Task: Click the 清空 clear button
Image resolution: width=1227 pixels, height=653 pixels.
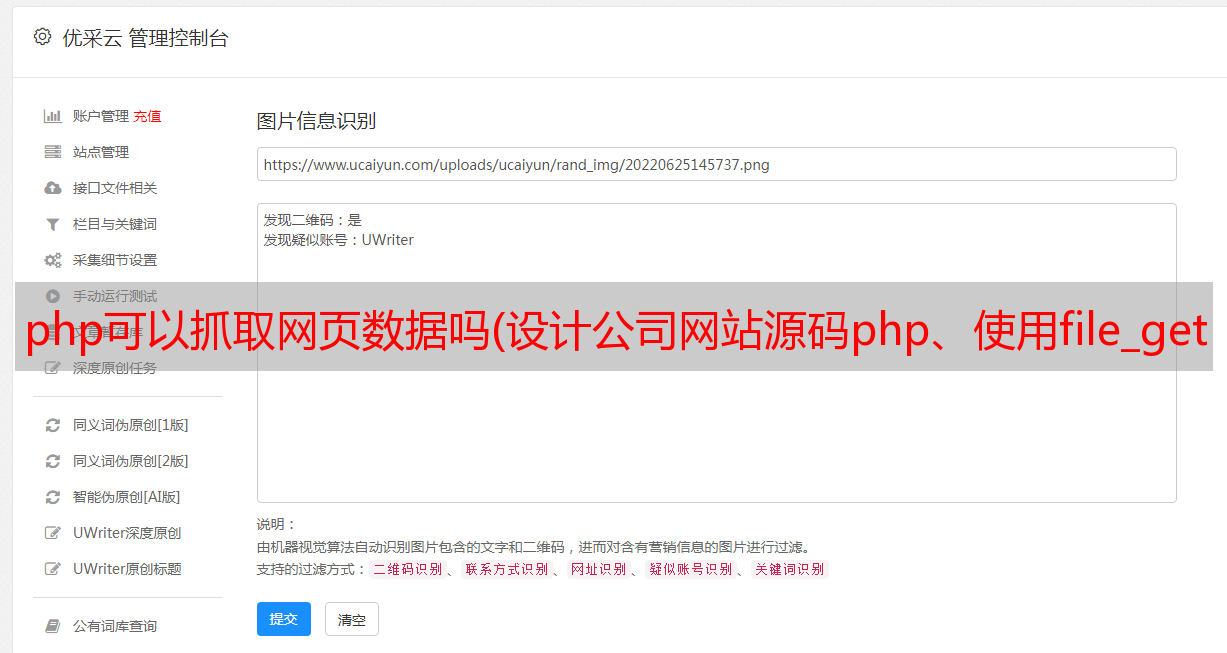Action: (352, 619)
